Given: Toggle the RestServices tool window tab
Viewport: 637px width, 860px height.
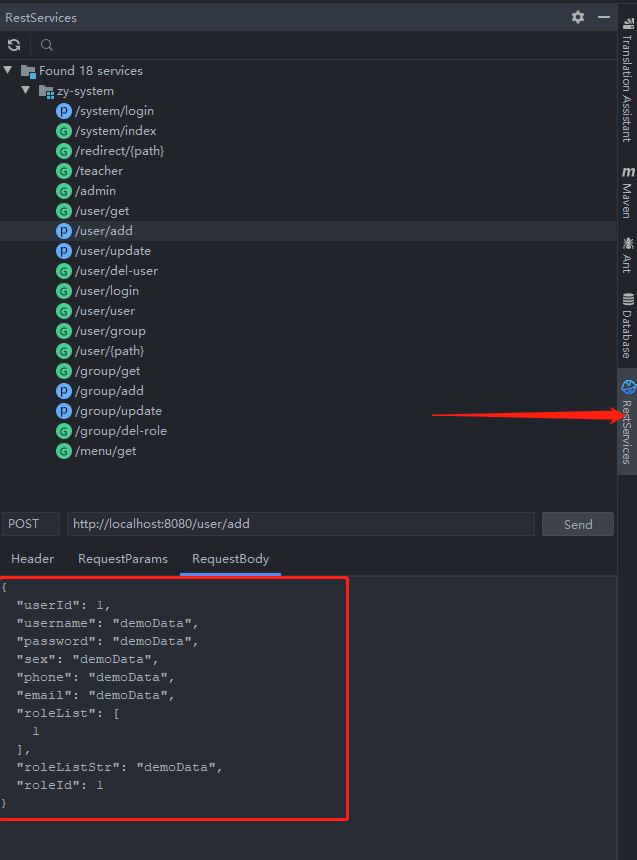Looking at the screenshot, I should point(627,422).
